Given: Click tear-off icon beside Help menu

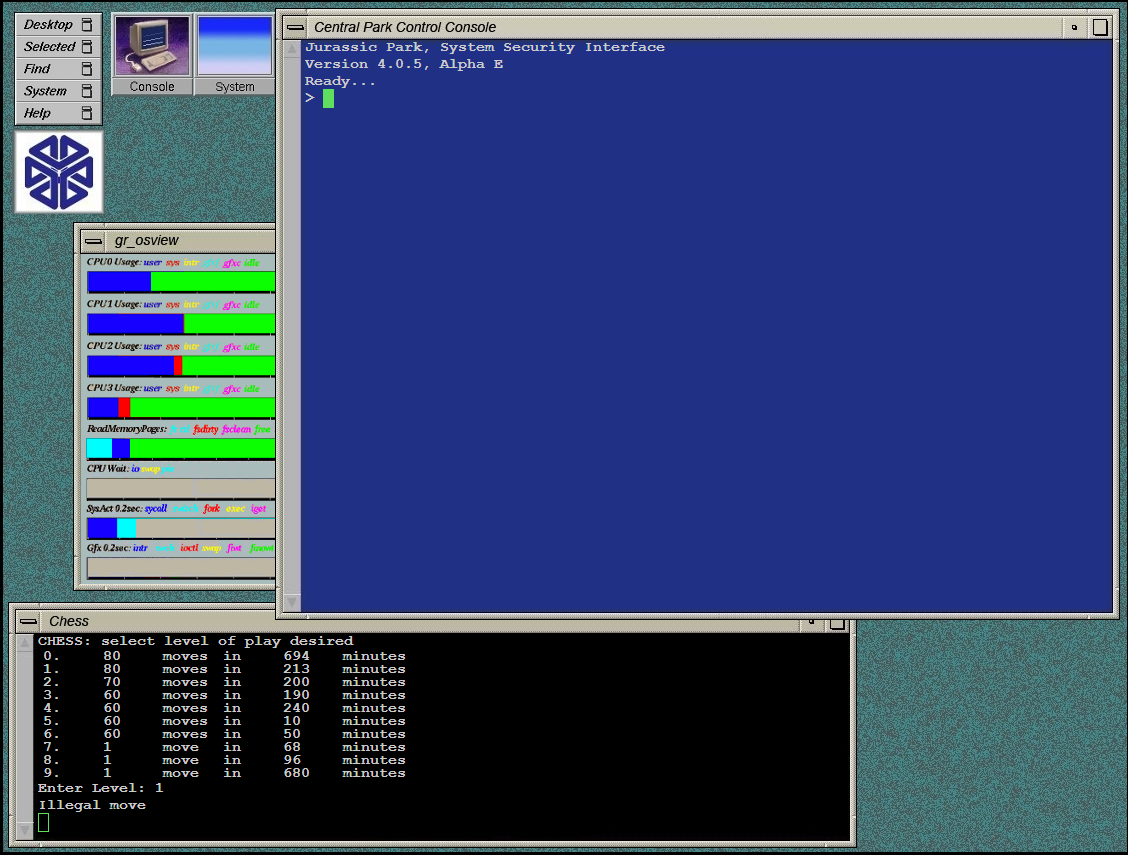Looking at the screenshot, I should point(87,113).
